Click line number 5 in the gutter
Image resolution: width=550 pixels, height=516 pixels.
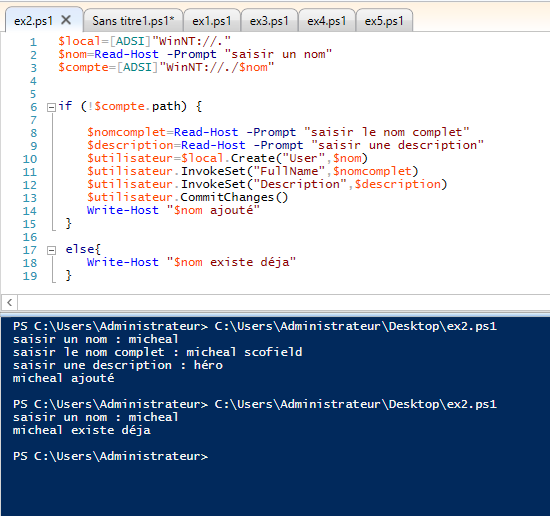[x=33, y=94]
